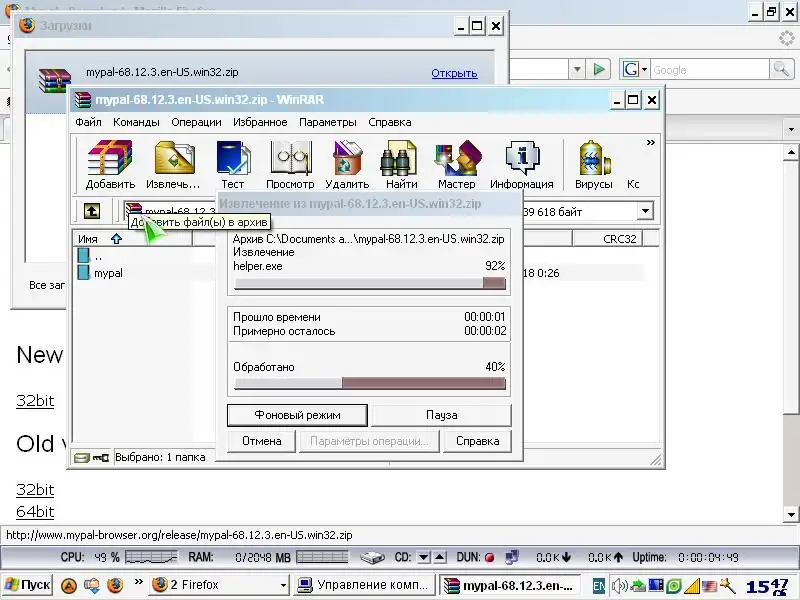Image resolution: width=800 pixels, height=600 pixels.
Task: Click the Пауза button
Action: pyautogui.click(x=441, y=415)
